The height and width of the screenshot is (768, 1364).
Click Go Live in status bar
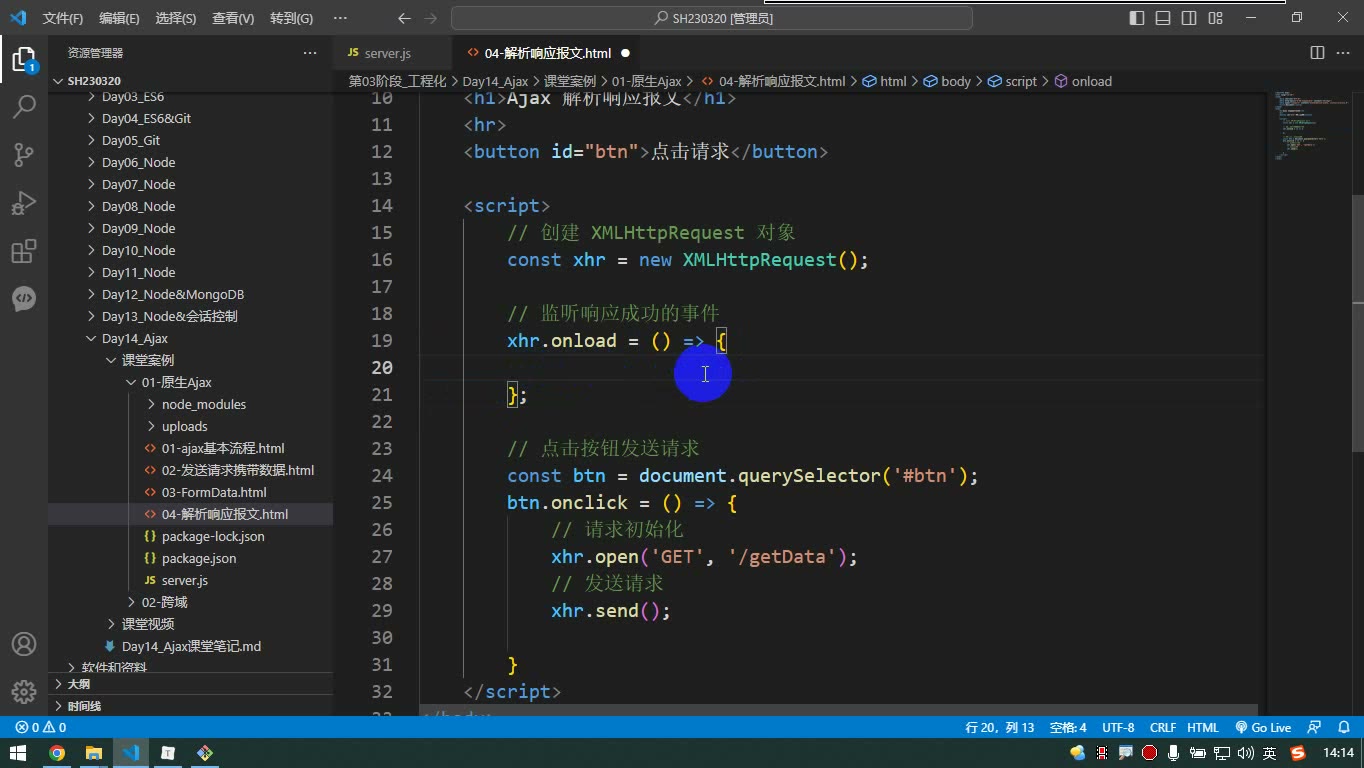click(x=1263, y=728)
